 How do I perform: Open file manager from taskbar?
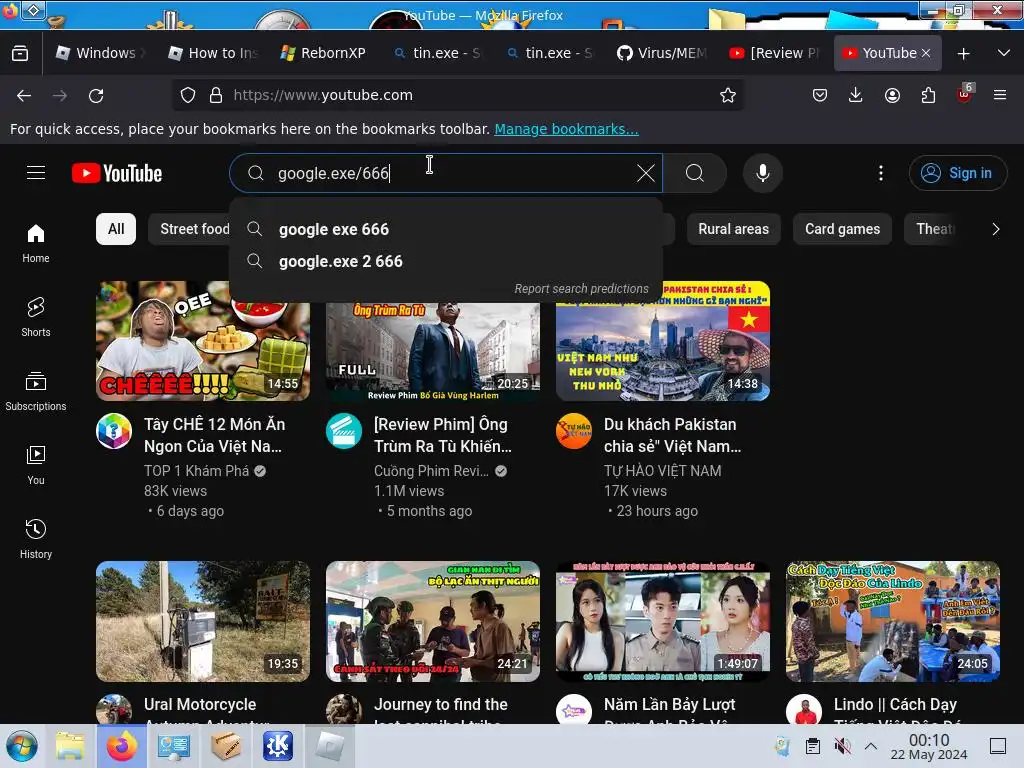(x=70, y=746)
